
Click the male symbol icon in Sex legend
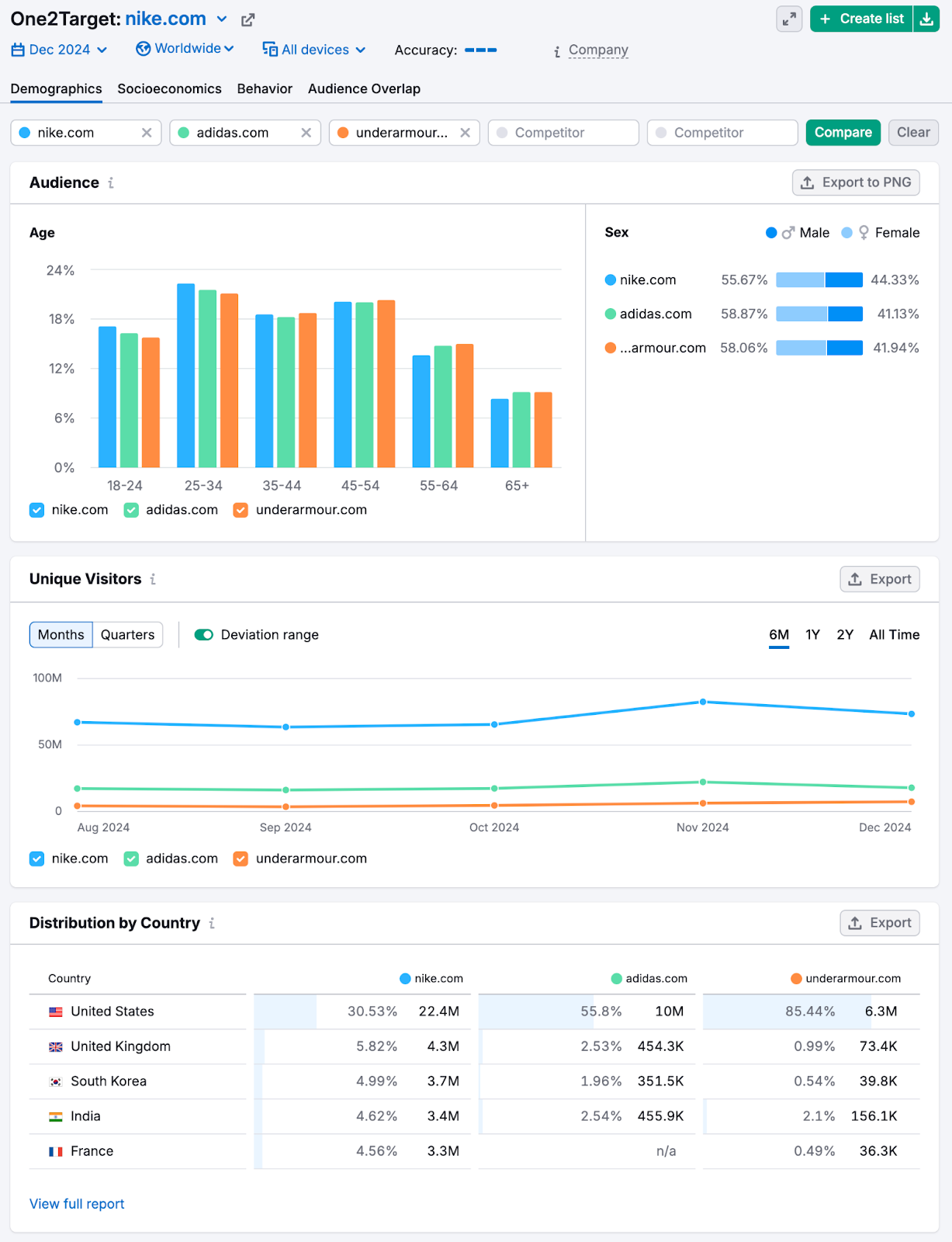point(788,233)
